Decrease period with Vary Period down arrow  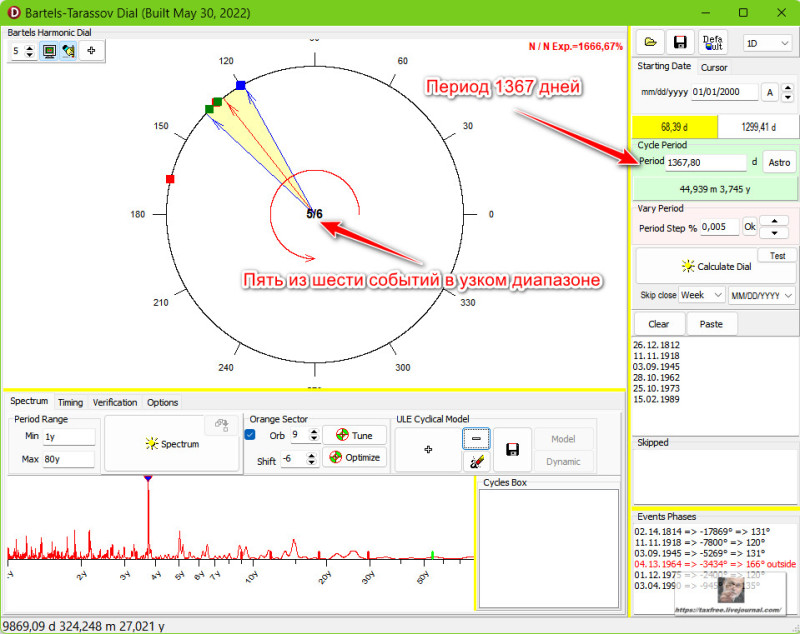[x=774, y=233]
